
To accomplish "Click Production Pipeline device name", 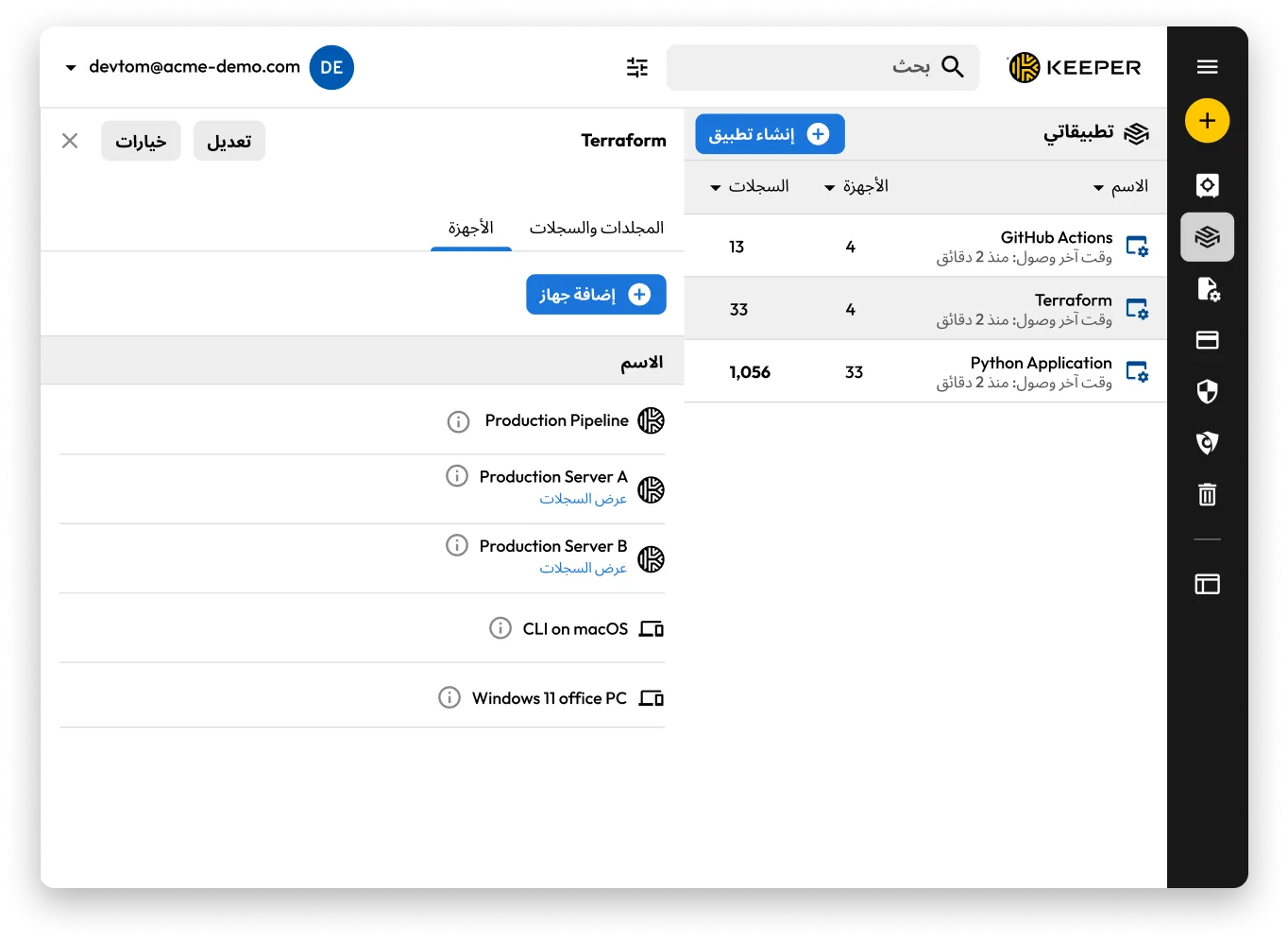I will coord(556,420).
